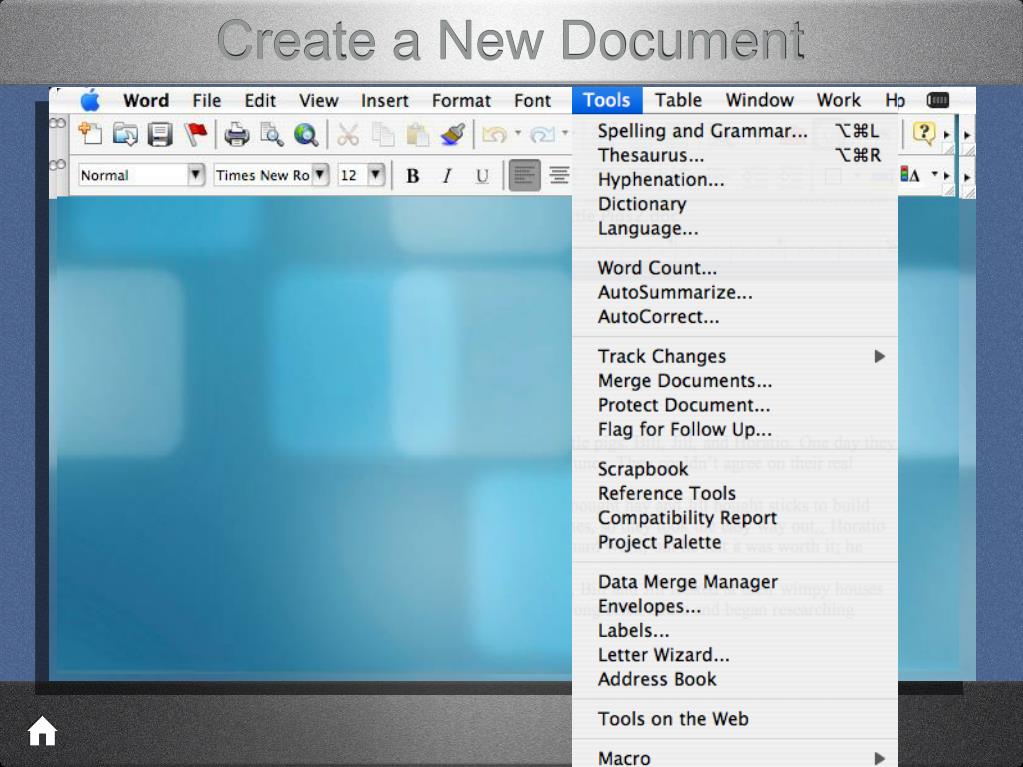The image size is (1023, 767).
Task: Expand Standard toolbar overflow arrow beside Help
Action: coord(947,134)
